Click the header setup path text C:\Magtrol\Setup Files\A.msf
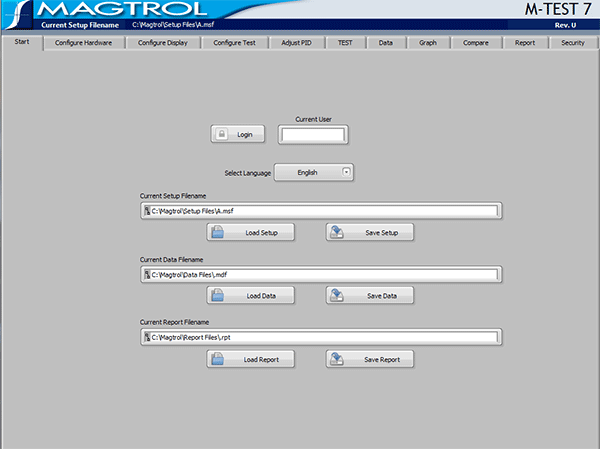Screen dimensions: 600x449 pos(173,24)
